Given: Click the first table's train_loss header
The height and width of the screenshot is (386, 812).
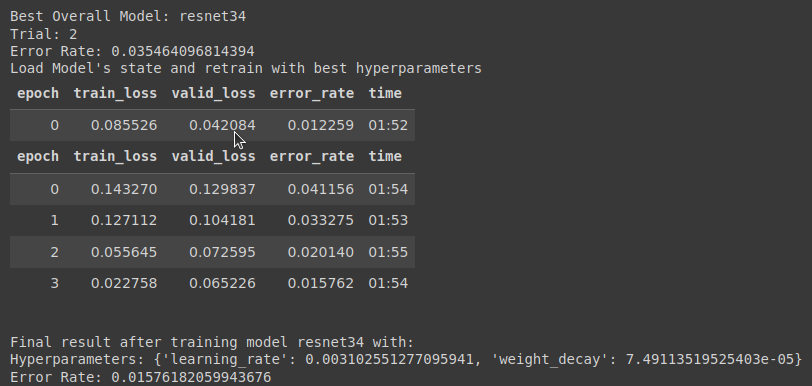Looking at the screenshot, I should pyautogui.click(x=115, y=93).
